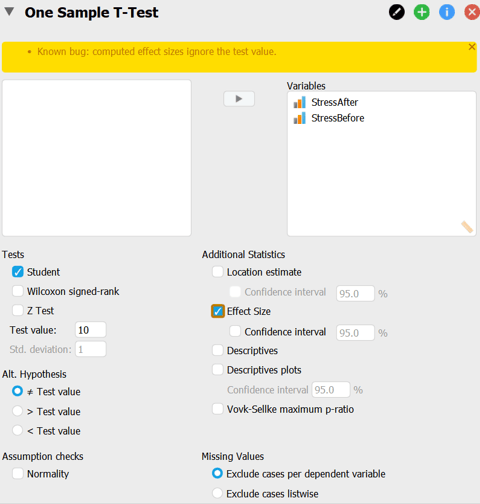
Task: Enable the Normality assumption check
Action: click(18, 473)
